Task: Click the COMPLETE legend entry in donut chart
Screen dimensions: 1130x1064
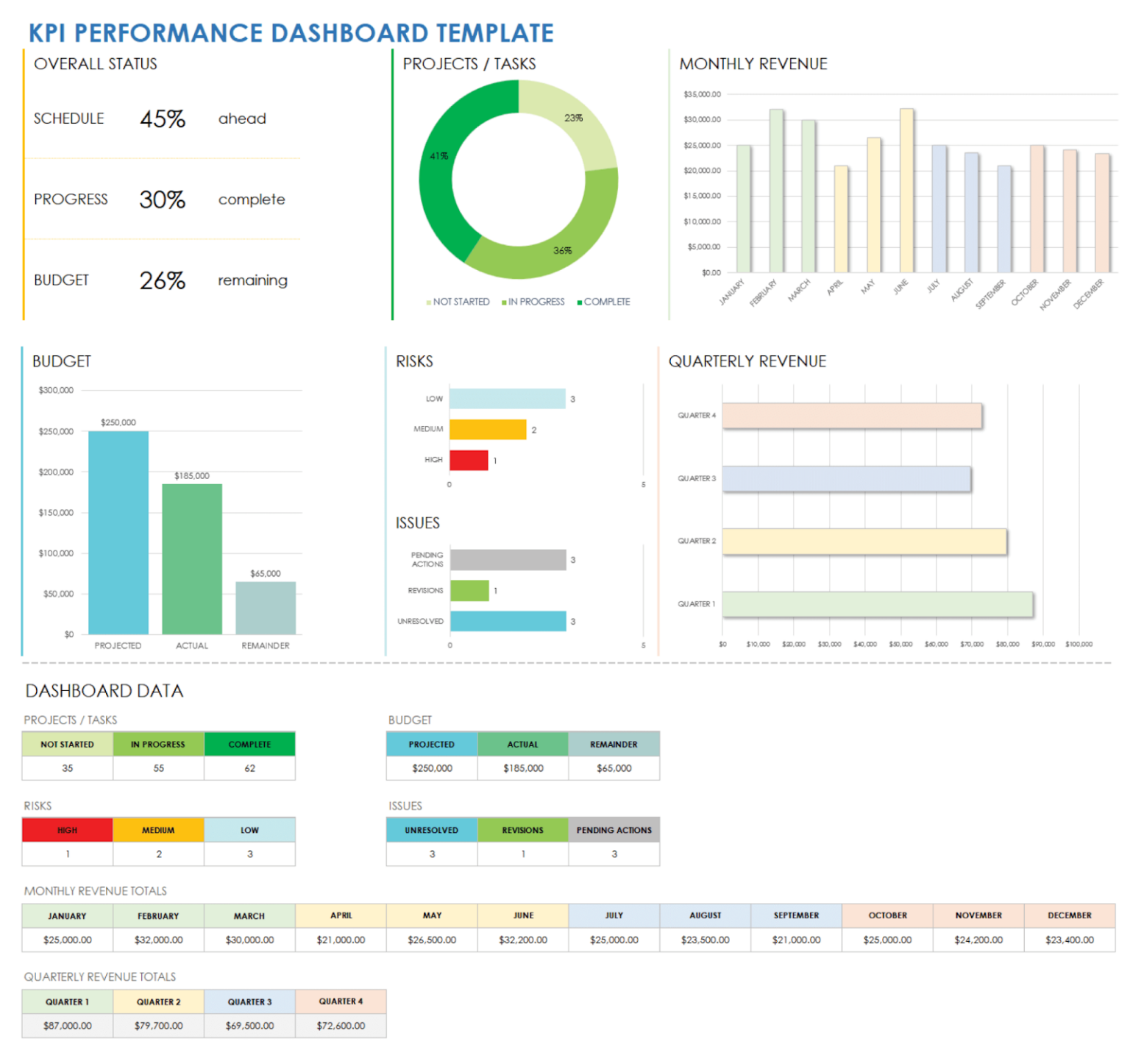Action: pyautogui.click(x=604, y=302)
